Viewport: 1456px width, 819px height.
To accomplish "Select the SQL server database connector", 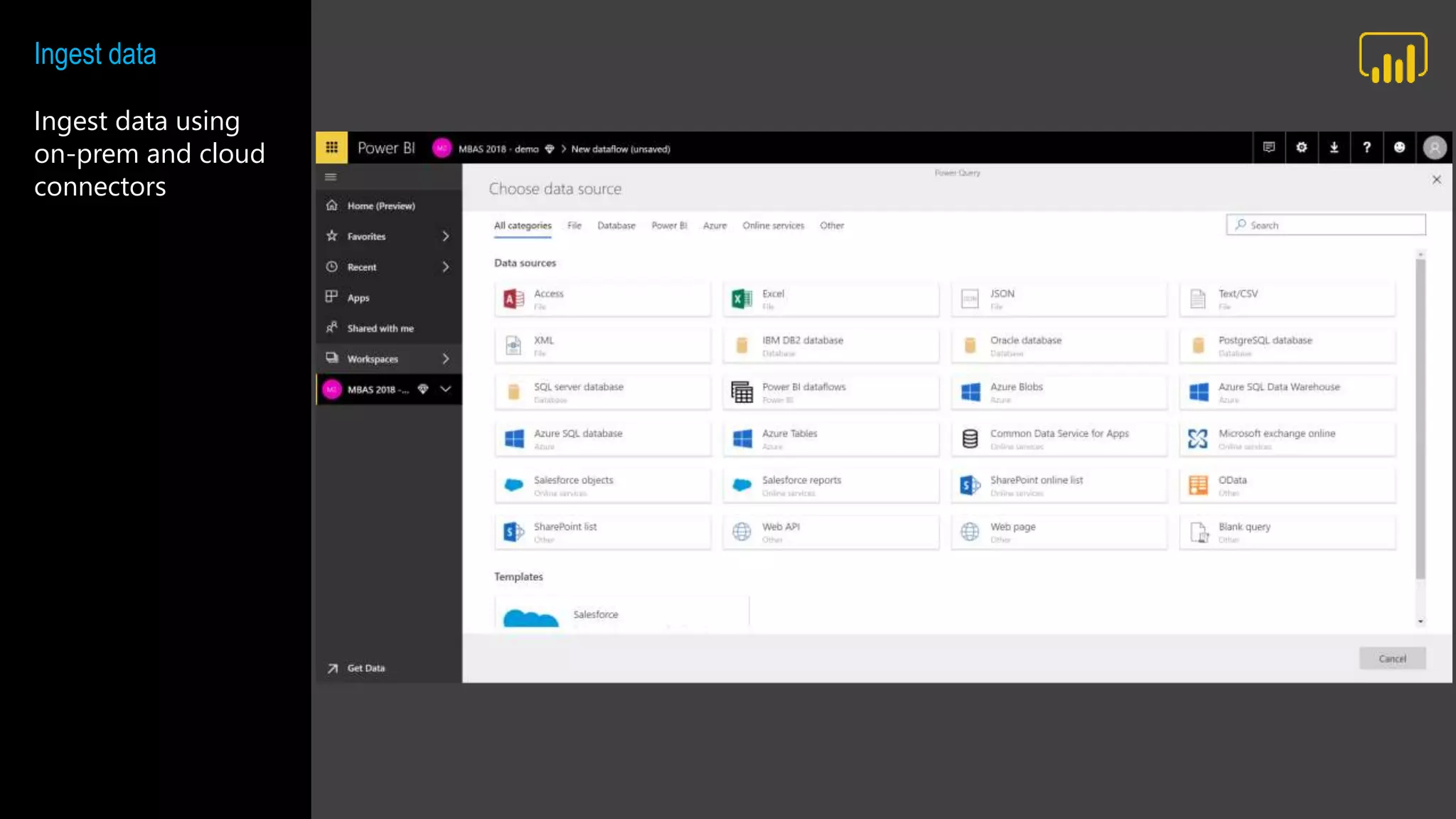I will 603,392.
